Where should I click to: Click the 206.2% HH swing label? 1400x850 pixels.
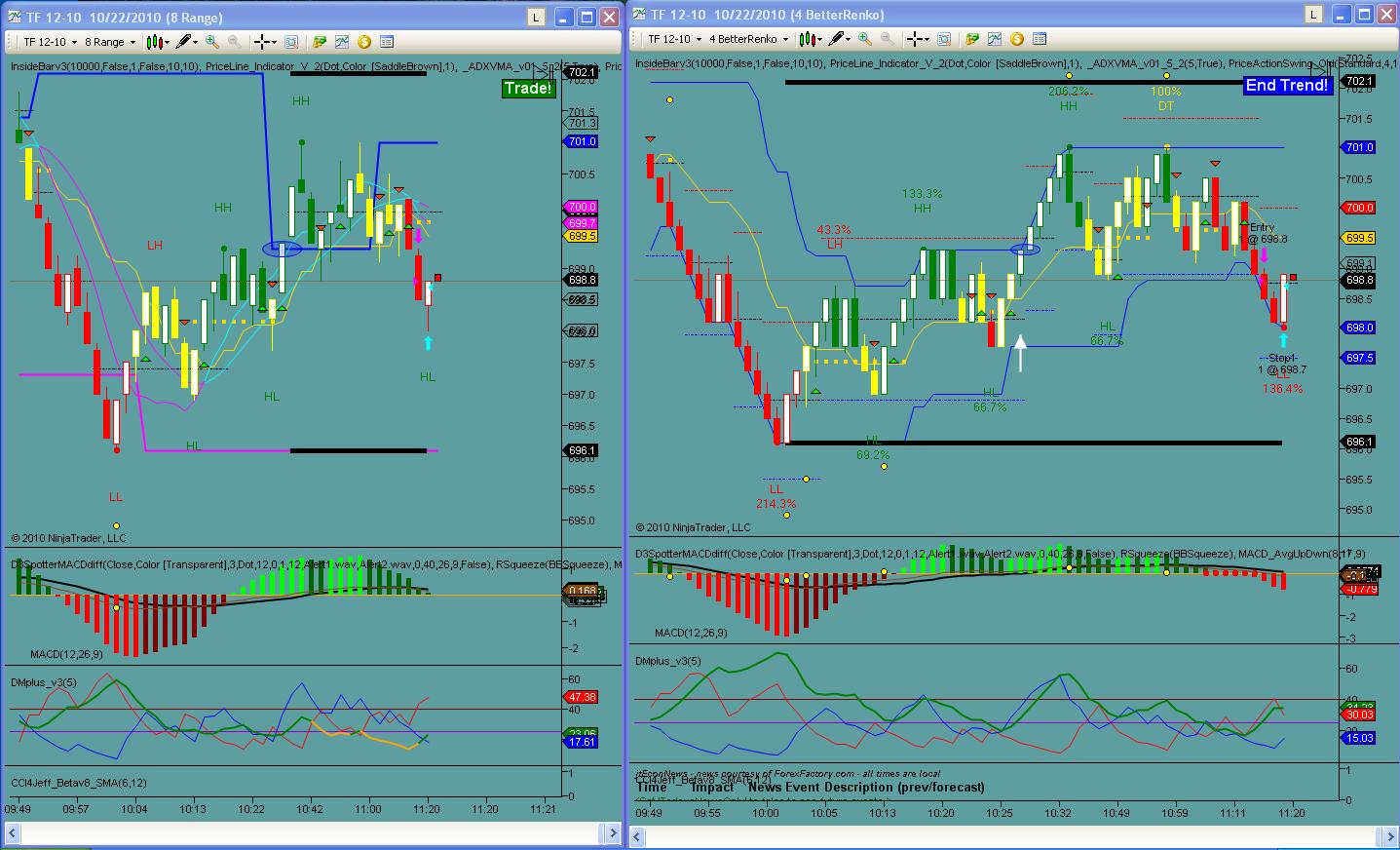(x=1069, y=92)
